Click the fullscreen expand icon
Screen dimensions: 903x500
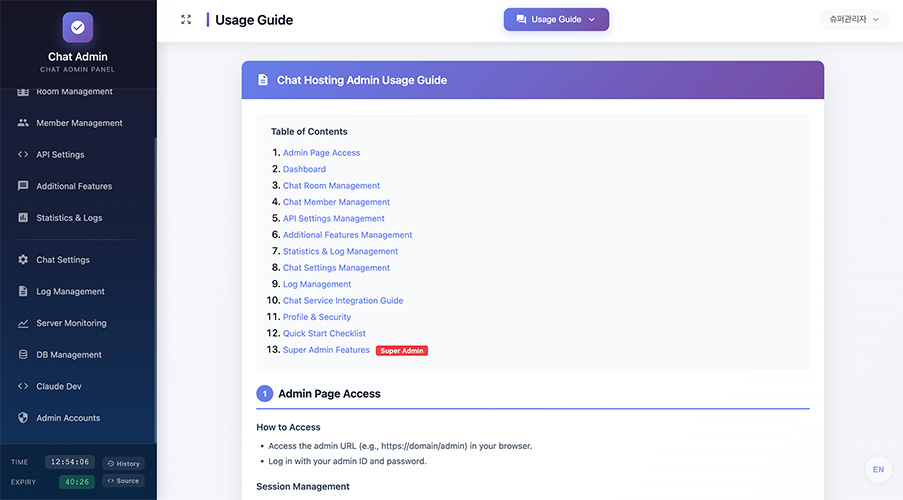click(x=186, y=20)
